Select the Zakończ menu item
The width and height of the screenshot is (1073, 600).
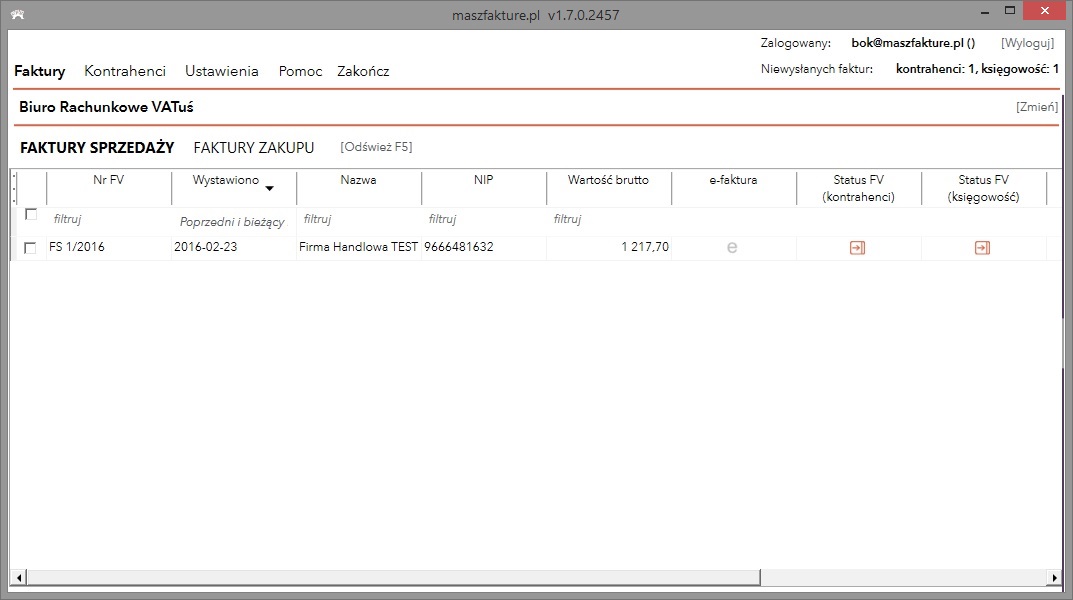363,71
